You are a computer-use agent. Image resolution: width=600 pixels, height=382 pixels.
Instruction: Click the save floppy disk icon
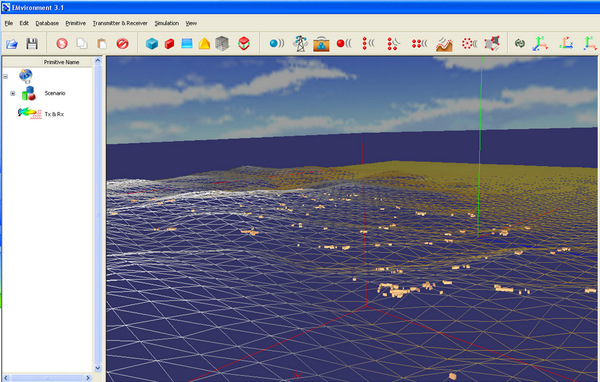tap(32, 44)
